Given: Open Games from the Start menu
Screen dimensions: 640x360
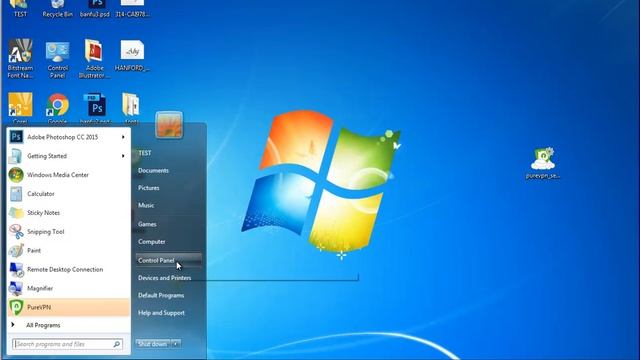Looking at the screenshot, I should (147, 224).
